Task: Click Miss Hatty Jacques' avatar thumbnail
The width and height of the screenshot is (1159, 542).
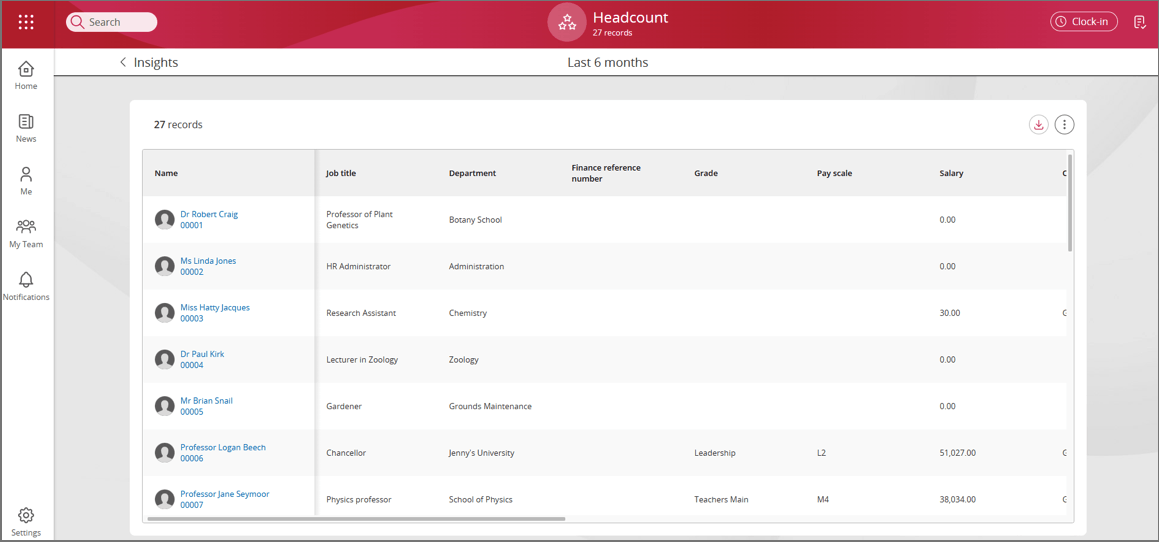Action: pos(165,313)
